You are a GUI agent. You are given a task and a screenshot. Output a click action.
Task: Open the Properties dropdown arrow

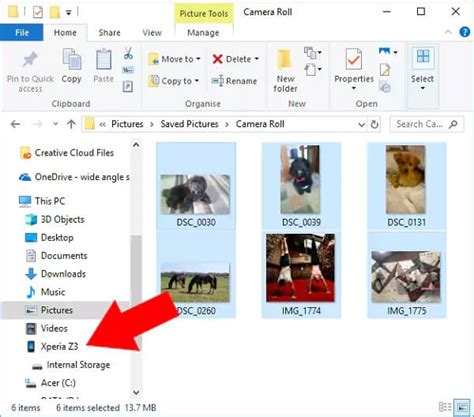click(354, 88)
